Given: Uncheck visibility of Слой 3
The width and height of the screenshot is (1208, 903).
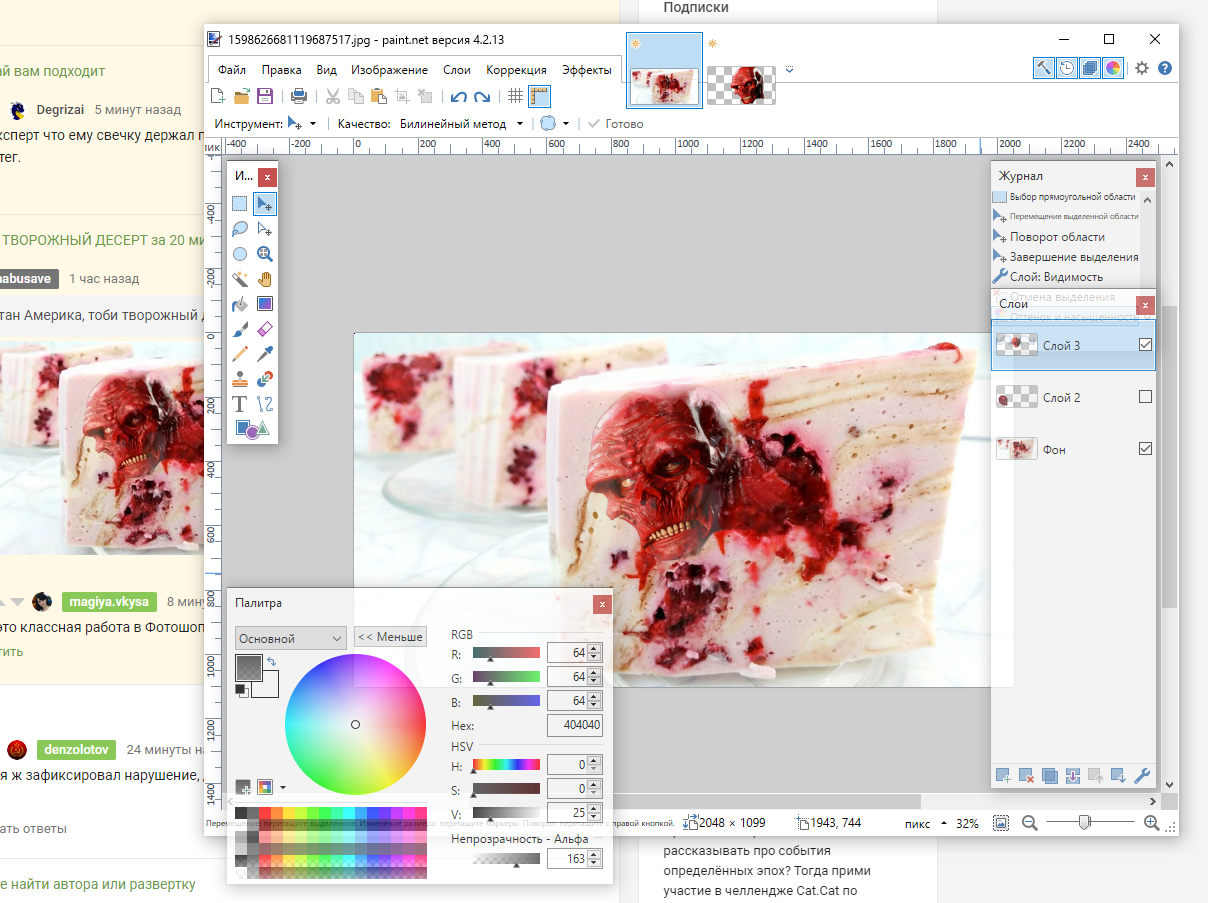Looking at the screenshot, I should point(1145,345).
